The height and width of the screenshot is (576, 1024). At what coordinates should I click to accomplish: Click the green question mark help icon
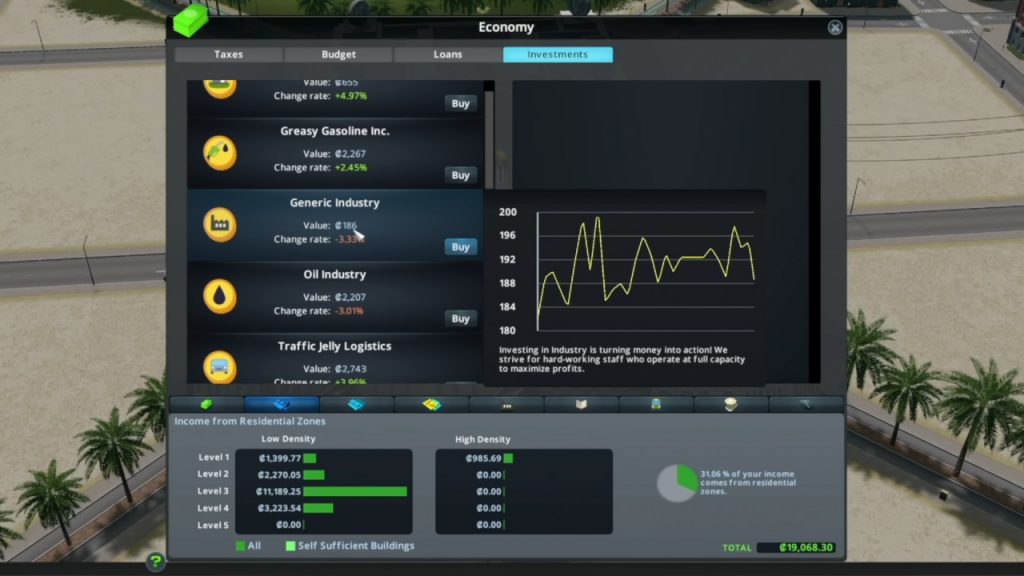click(x=155, y=562)
